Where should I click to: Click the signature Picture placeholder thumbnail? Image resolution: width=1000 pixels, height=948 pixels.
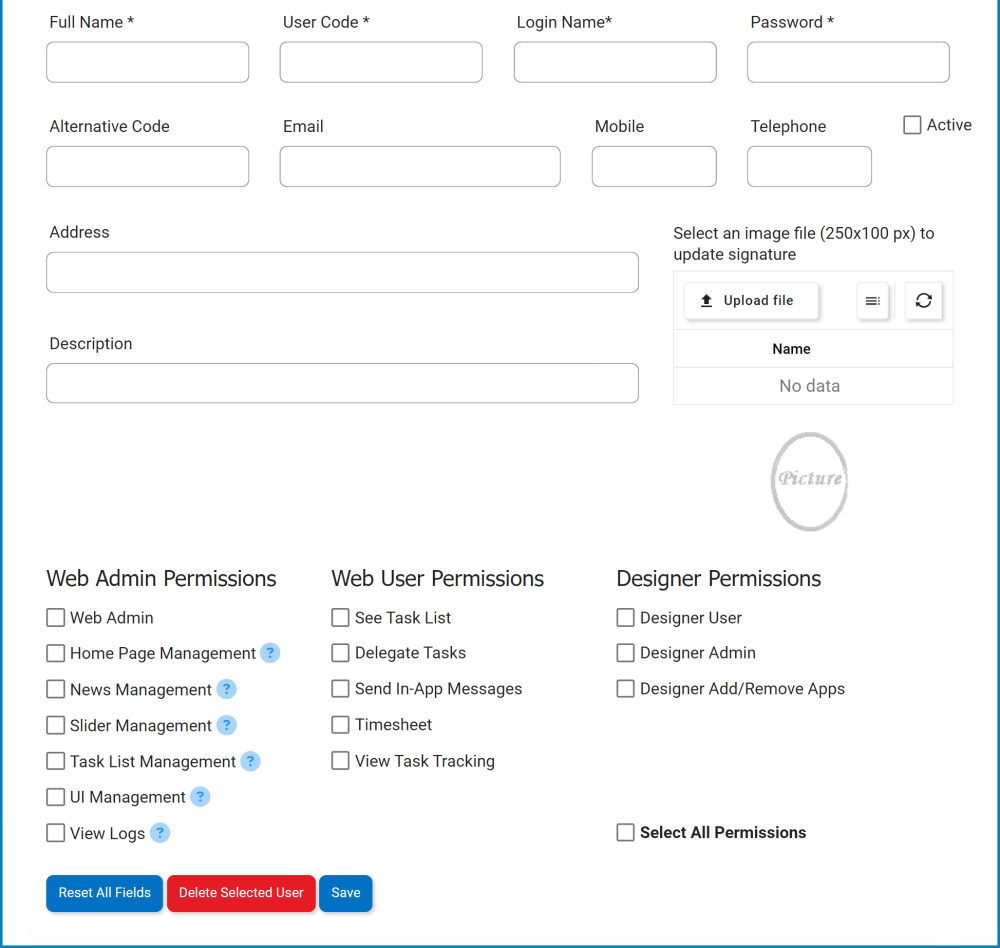[810, 481]
